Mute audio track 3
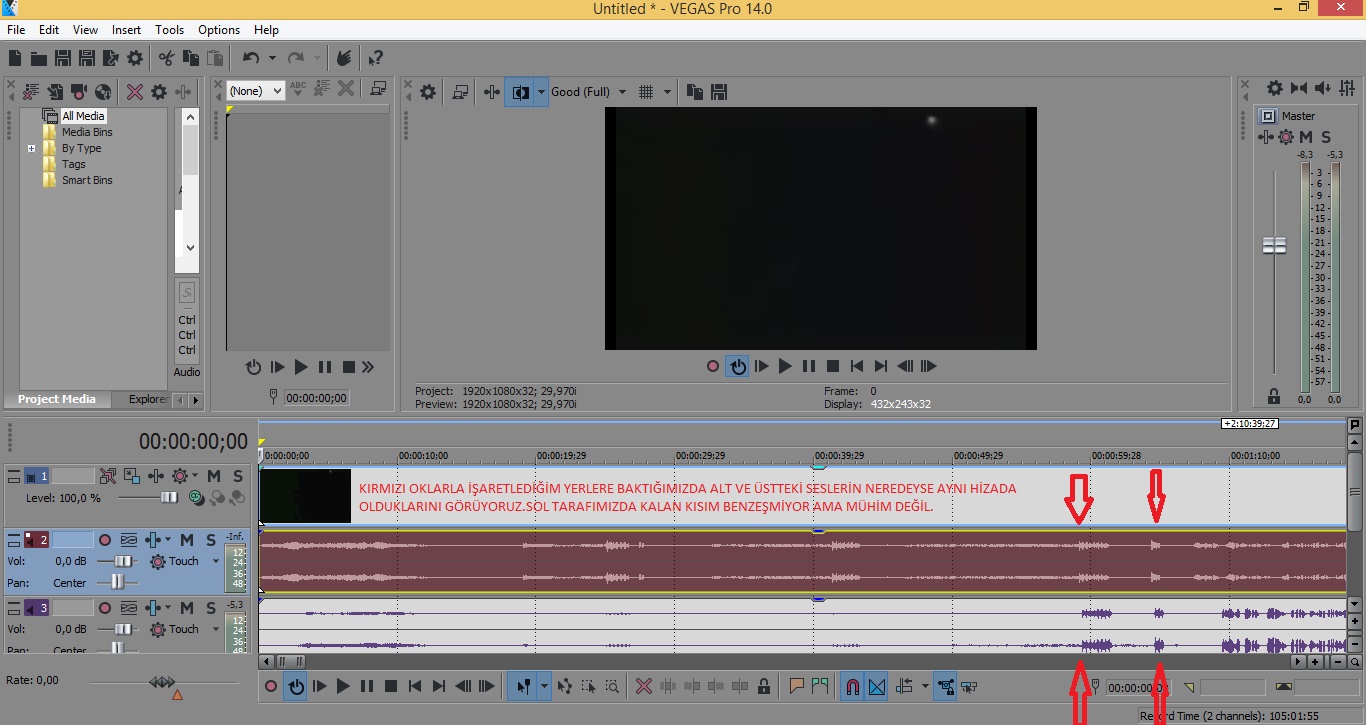 click(187, 608)
